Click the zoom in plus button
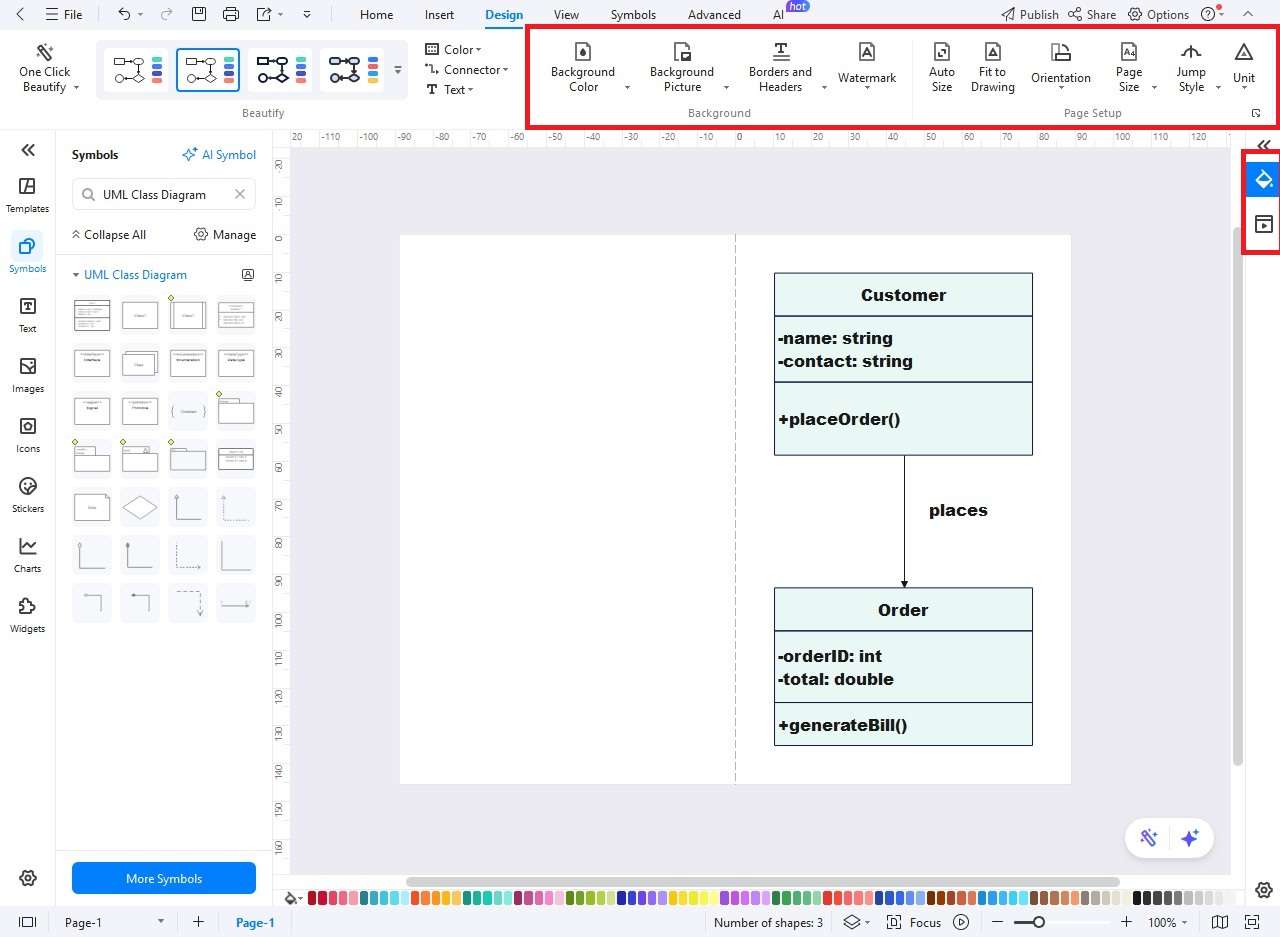The height and width of the screenshot is (937, 1280). tap(1126, 922)
